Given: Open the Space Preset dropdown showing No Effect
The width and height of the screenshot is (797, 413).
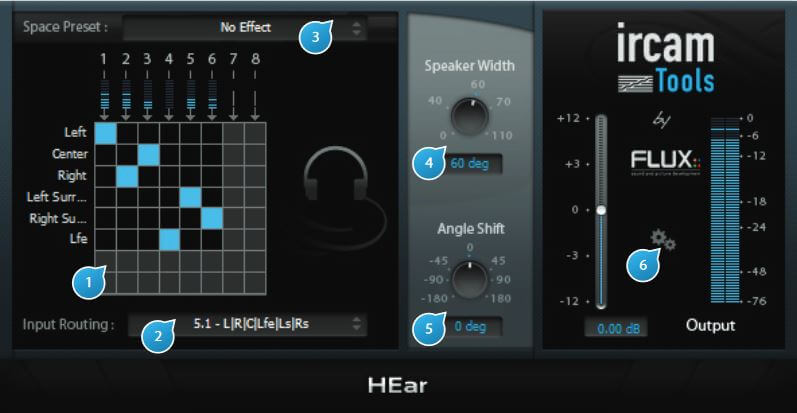Looking at the screenshot, I should 244,27.
